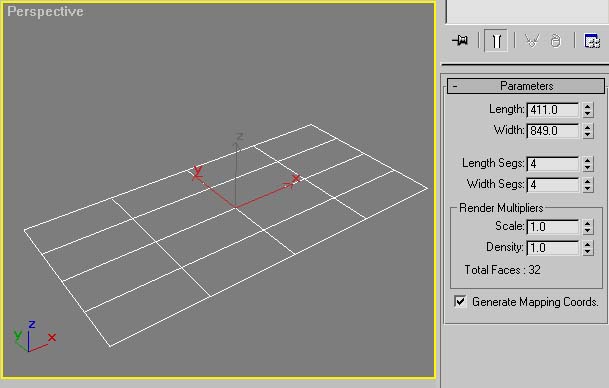The width and height of the screenshot is (609, 388).
Task: Click Width Segs input field
Action: pos(553,185)
